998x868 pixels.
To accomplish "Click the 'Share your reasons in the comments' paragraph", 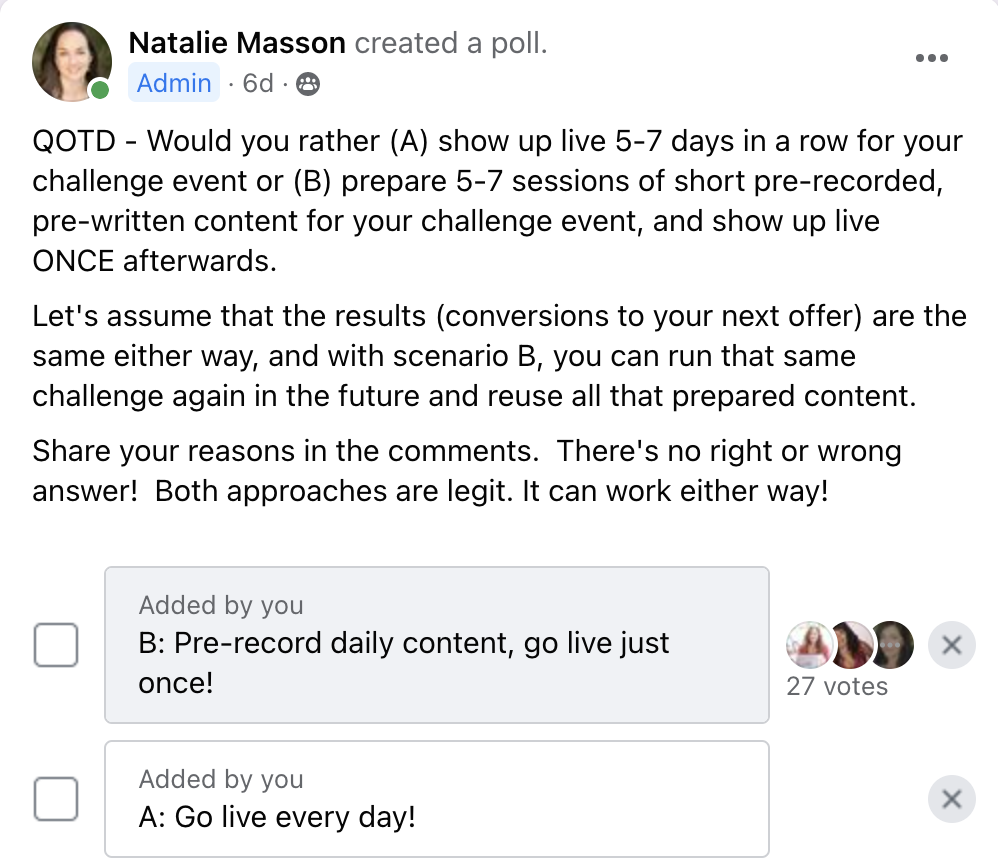I will pos(467,471).
